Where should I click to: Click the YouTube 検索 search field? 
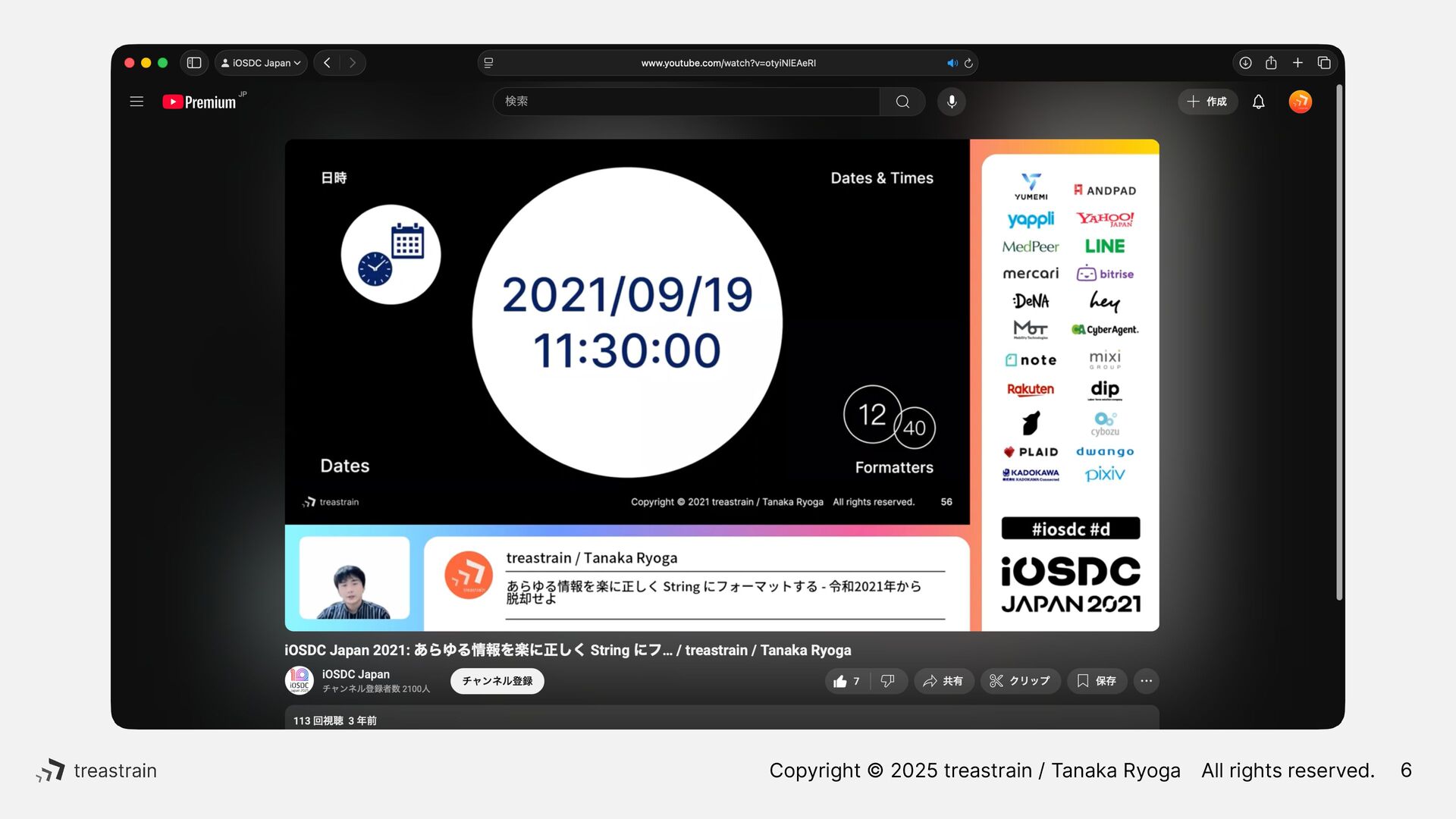tap(686, 102)
